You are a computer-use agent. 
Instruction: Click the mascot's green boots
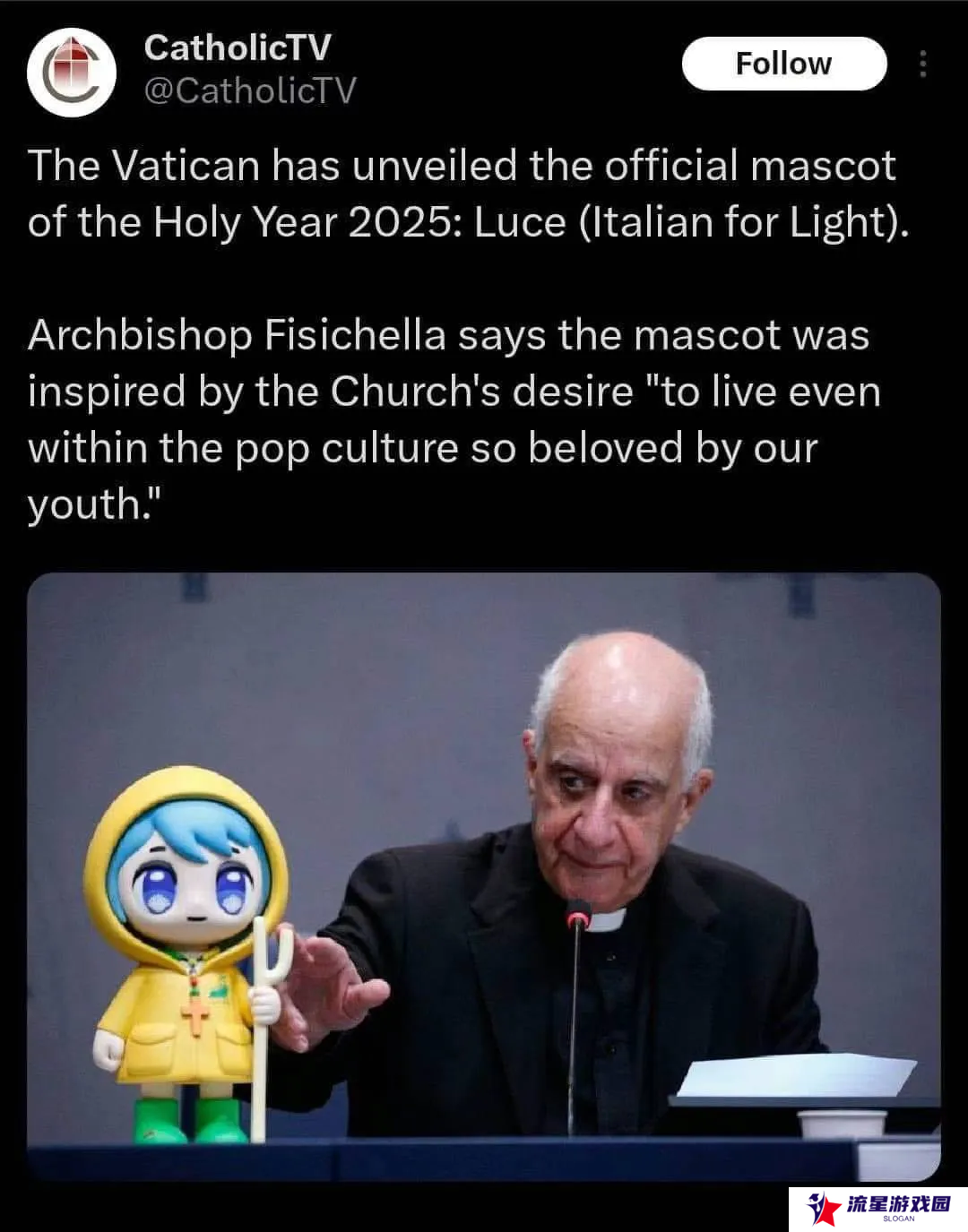(x=192, y=1120)
